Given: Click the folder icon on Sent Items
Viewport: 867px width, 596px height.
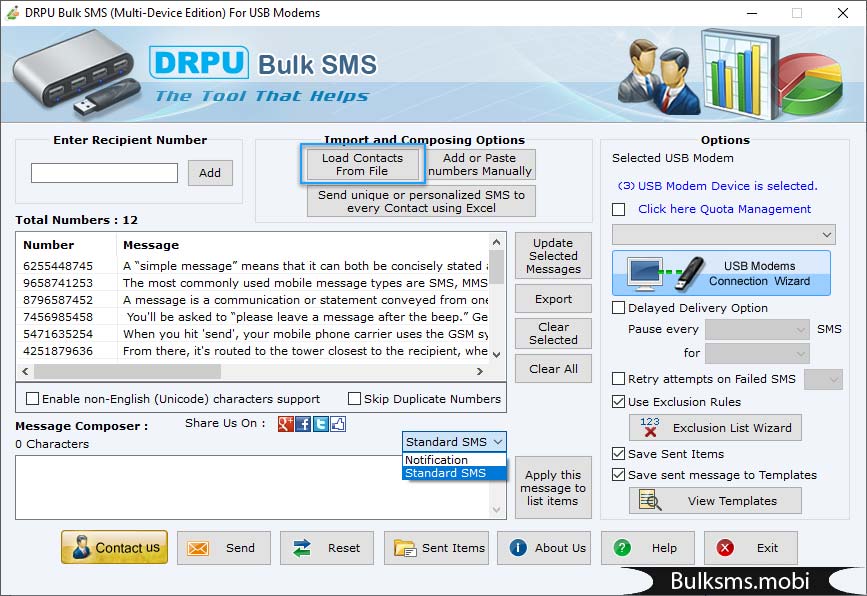Looking at the screenshot, I should [x=405, y=548].
